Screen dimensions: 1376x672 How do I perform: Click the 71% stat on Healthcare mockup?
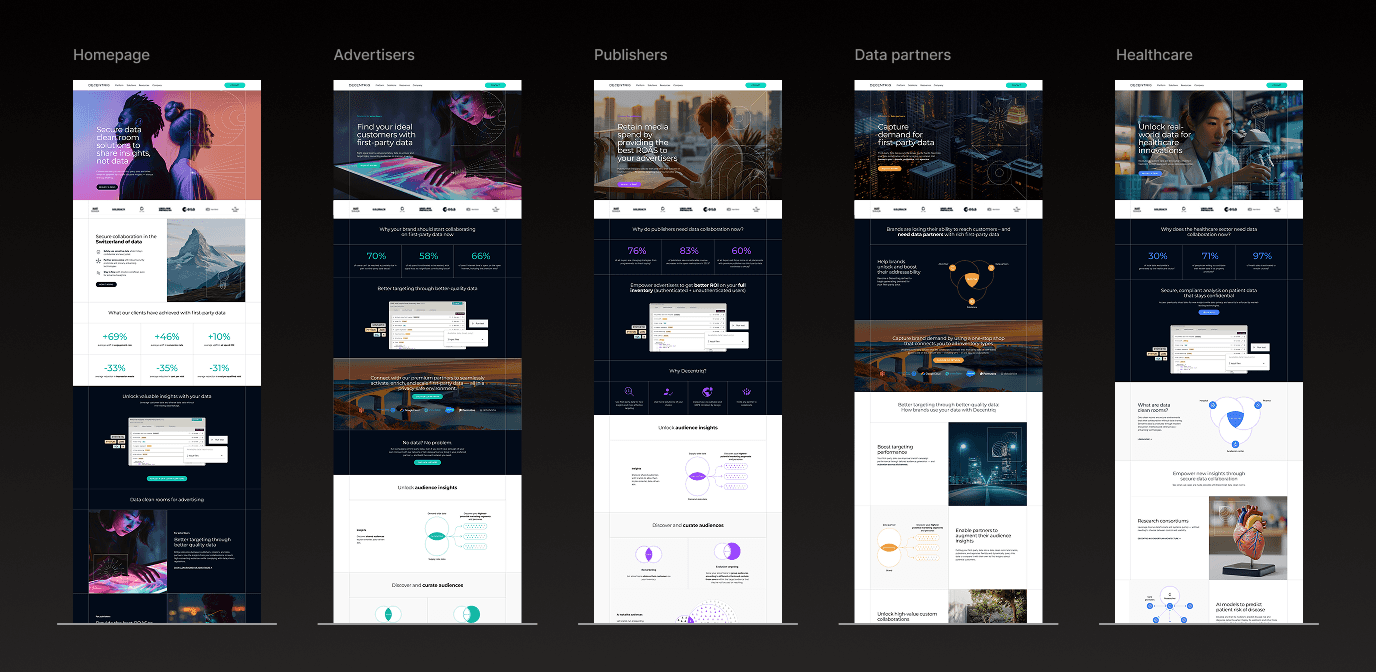click(1210, 256)
